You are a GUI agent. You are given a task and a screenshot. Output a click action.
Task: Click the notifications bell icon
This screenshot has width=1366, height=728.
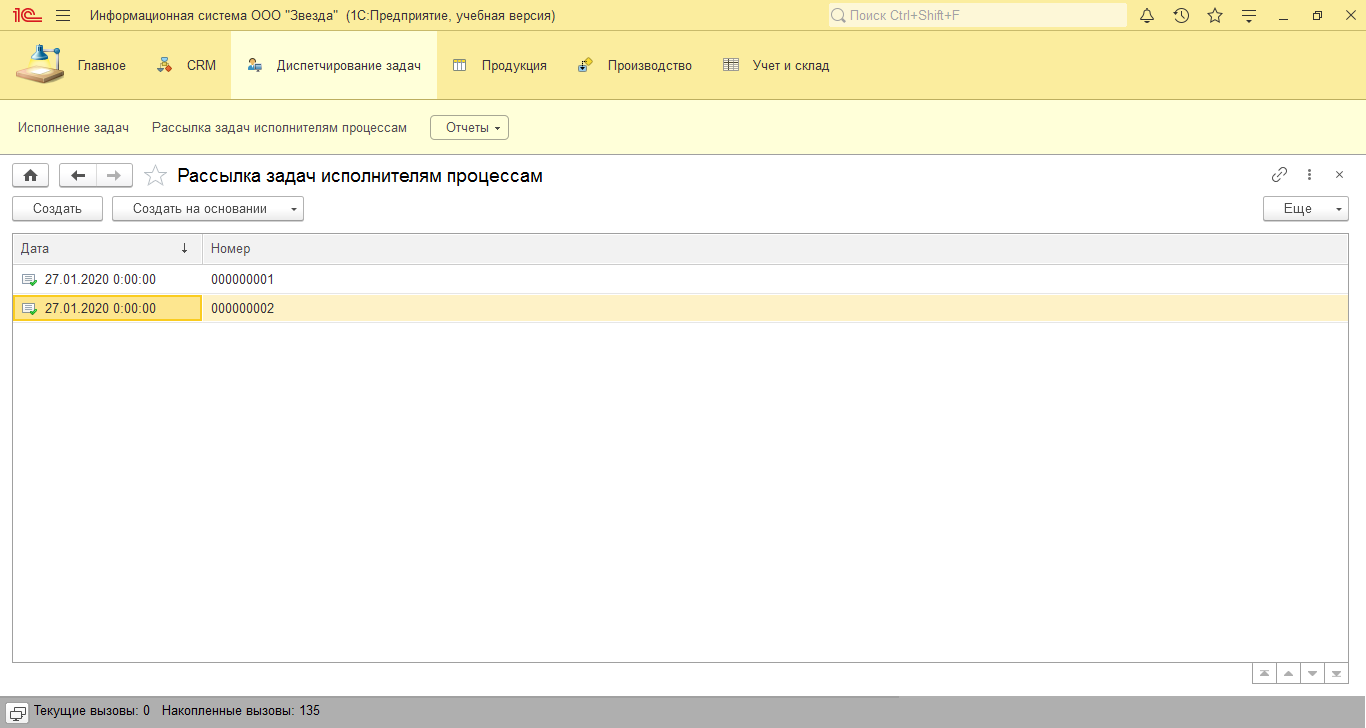point(1147,16)
